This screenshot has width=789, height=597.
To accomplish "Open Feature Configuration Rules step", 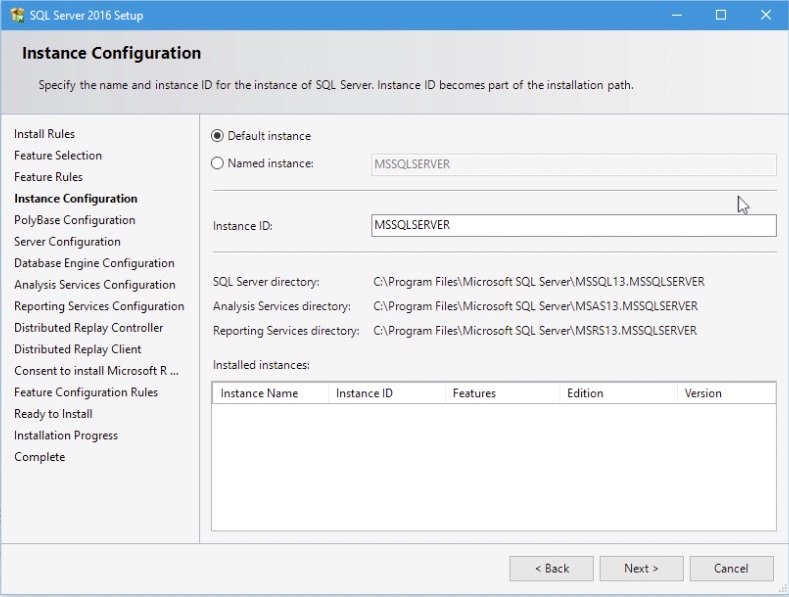I will click(86, 392).
